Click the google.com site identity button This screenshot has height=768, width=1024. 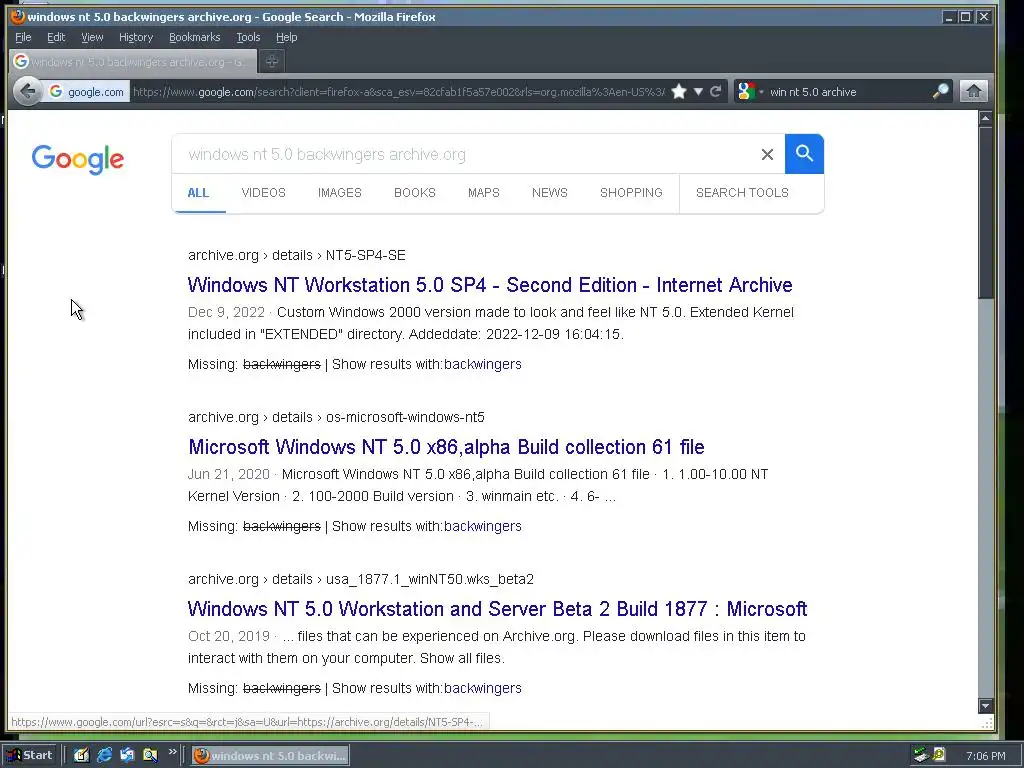click(86, 92)
